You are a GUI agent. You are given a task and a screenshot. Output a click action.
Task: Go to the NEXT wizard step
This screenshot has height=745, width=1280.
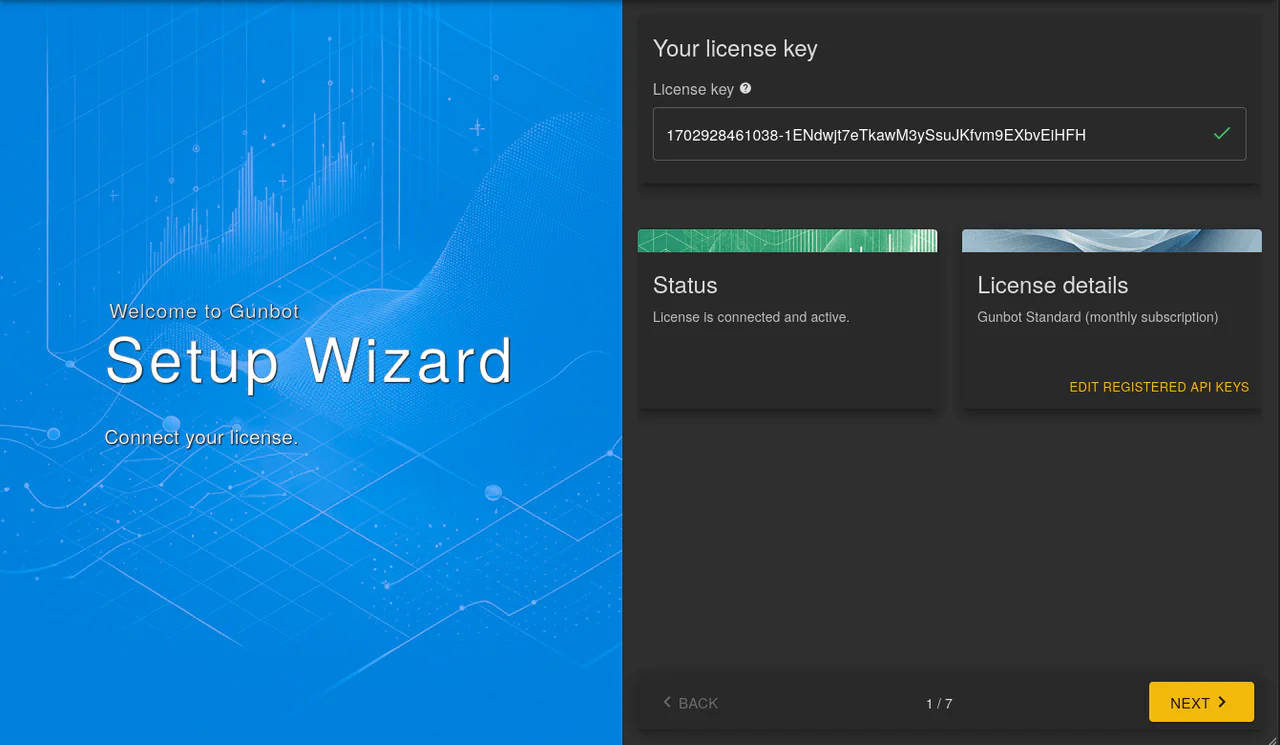tap(1201, 702)
